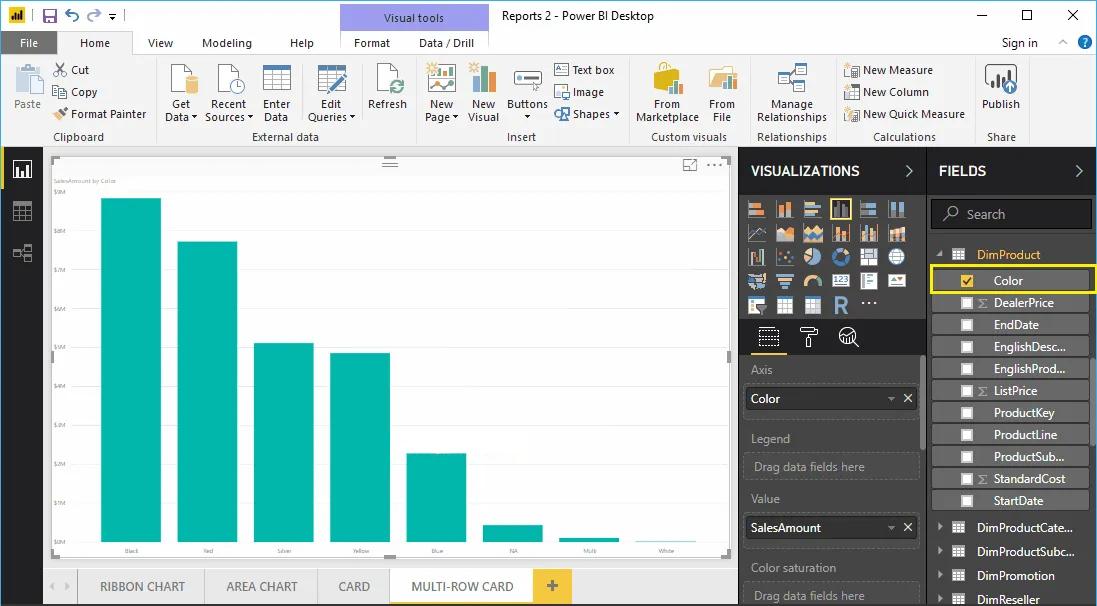Choose the treemap visualization
The height and width of the screenshot is (606, 1097).
pyautogui.click(x=868, y=256)
